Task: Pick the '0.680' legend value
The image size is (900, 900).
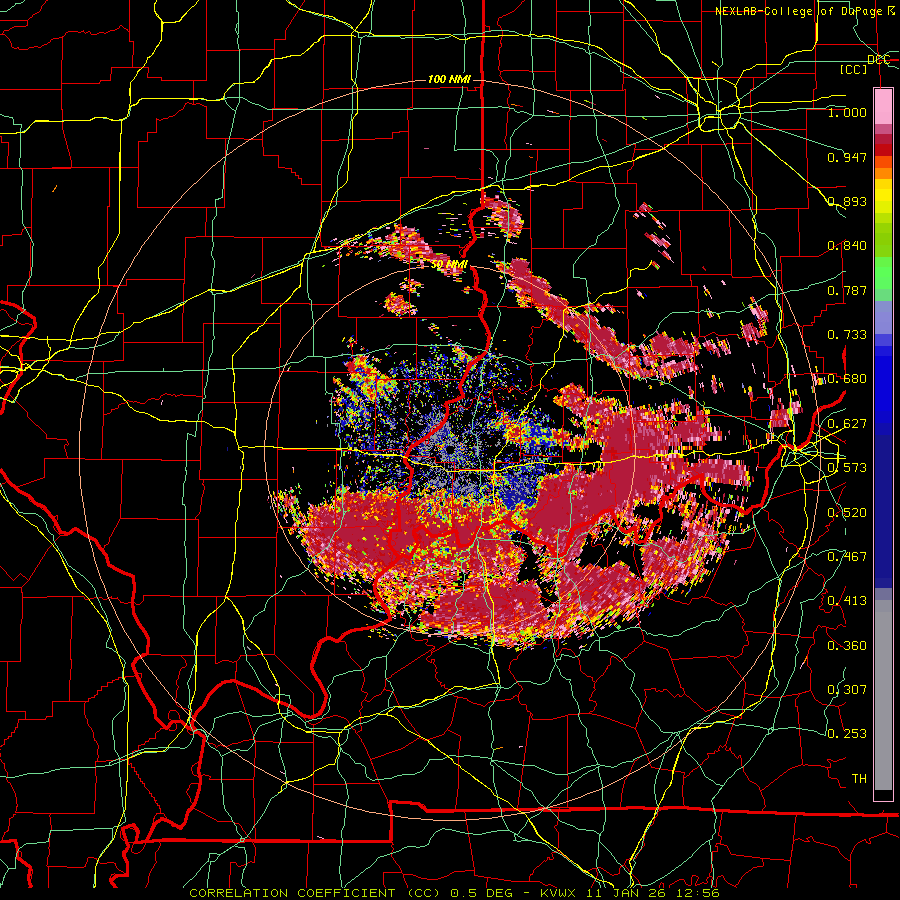Action: (x=847, y=379)
